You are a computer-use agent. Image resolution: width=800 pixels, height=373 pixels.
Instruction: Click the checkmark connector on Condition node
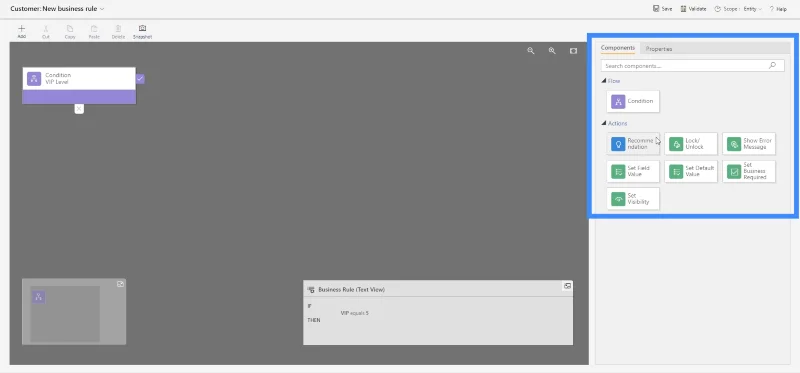point(140,79)
